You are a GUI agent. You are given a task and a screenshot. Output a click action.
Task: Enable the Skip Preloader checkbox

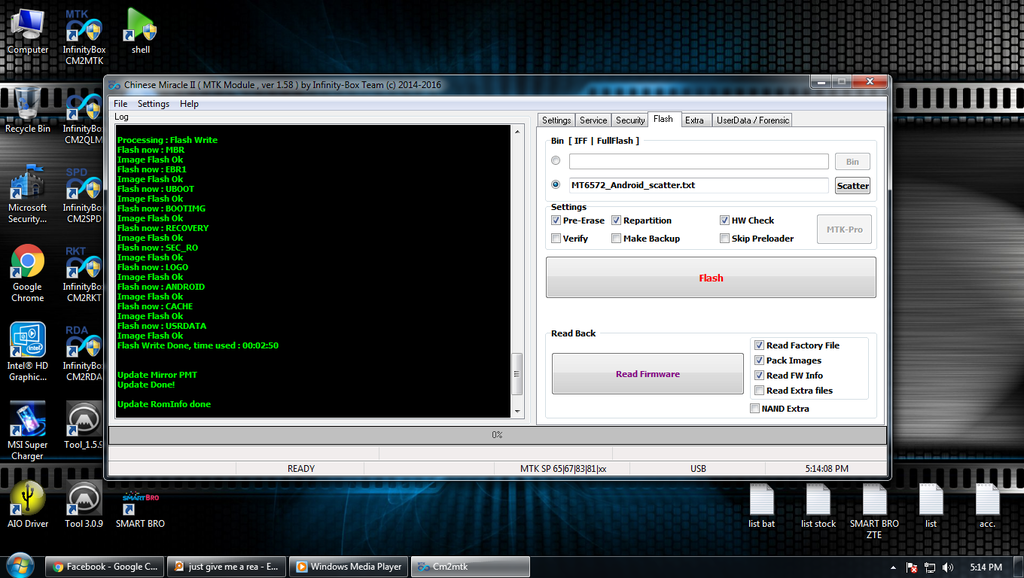[x=724, y=238]
